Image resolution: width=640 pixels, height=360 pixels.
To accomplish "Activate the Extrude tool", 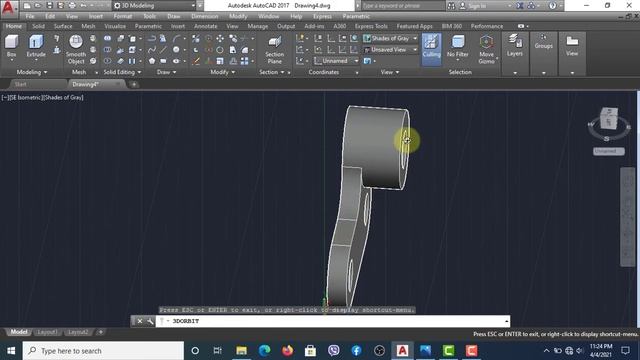I will pyautogui.click(x=36, y=46).
